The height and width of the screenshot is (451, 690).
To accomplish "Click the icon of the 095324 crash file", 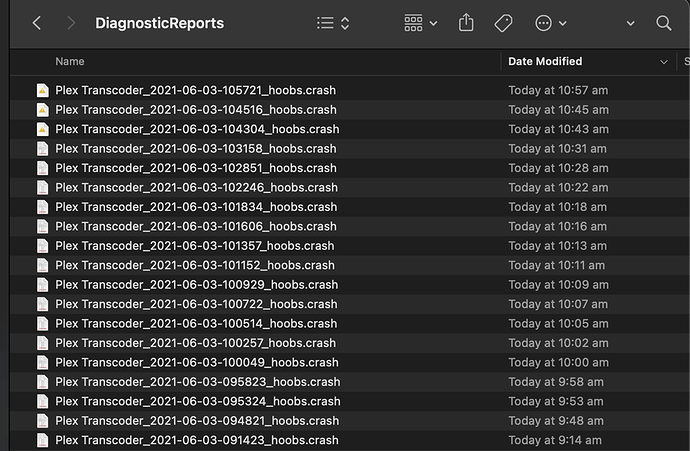I will point(42,401).
